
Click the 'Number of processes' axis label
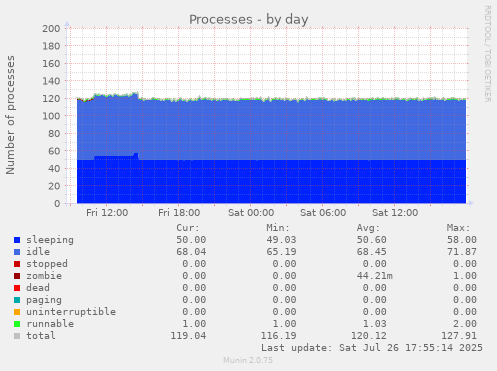[x=10, y=115]
